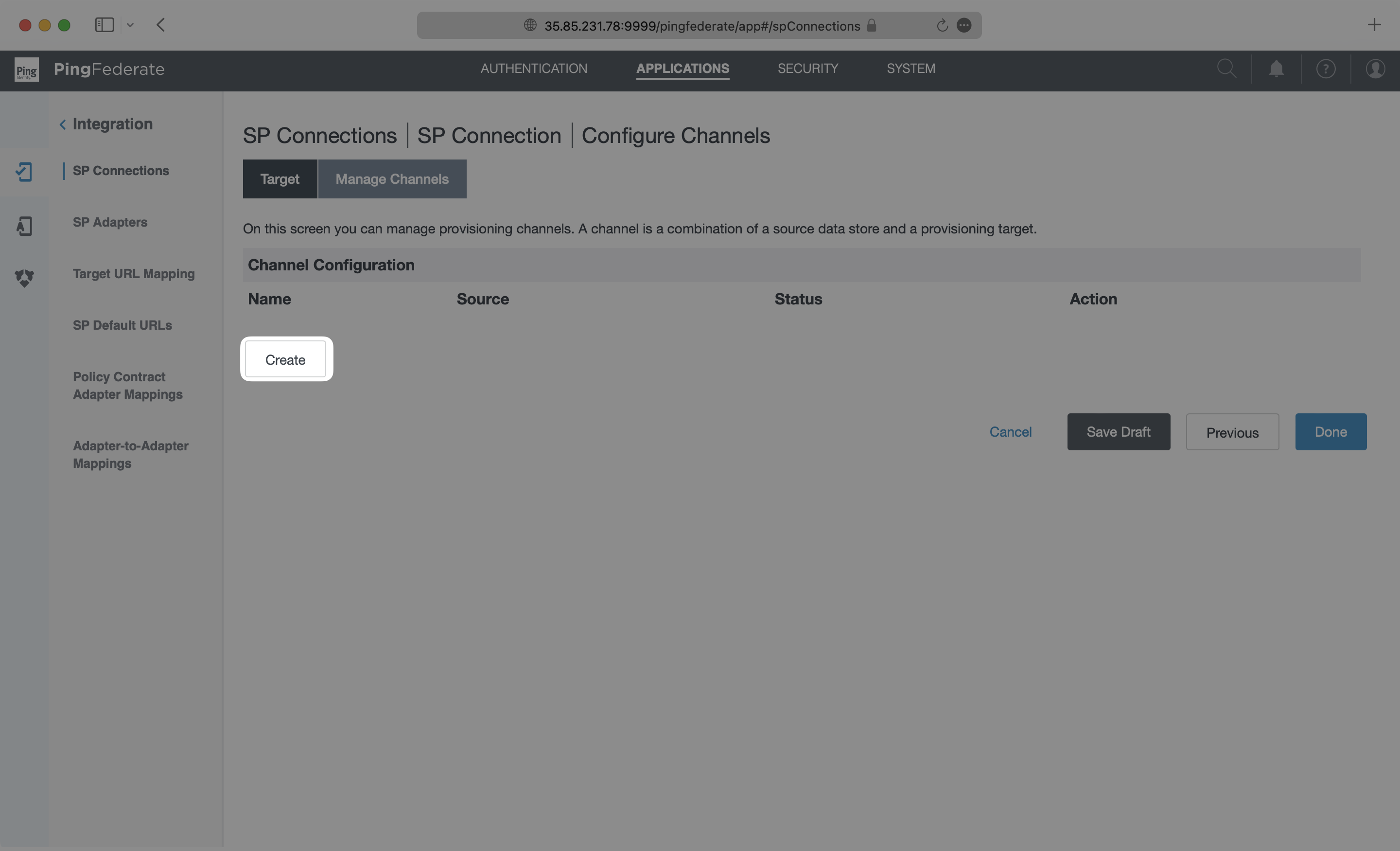1400x851 pixels.
Task: Click the Save Draft button
Action: pyautogui.click(x=1118, y=431)
